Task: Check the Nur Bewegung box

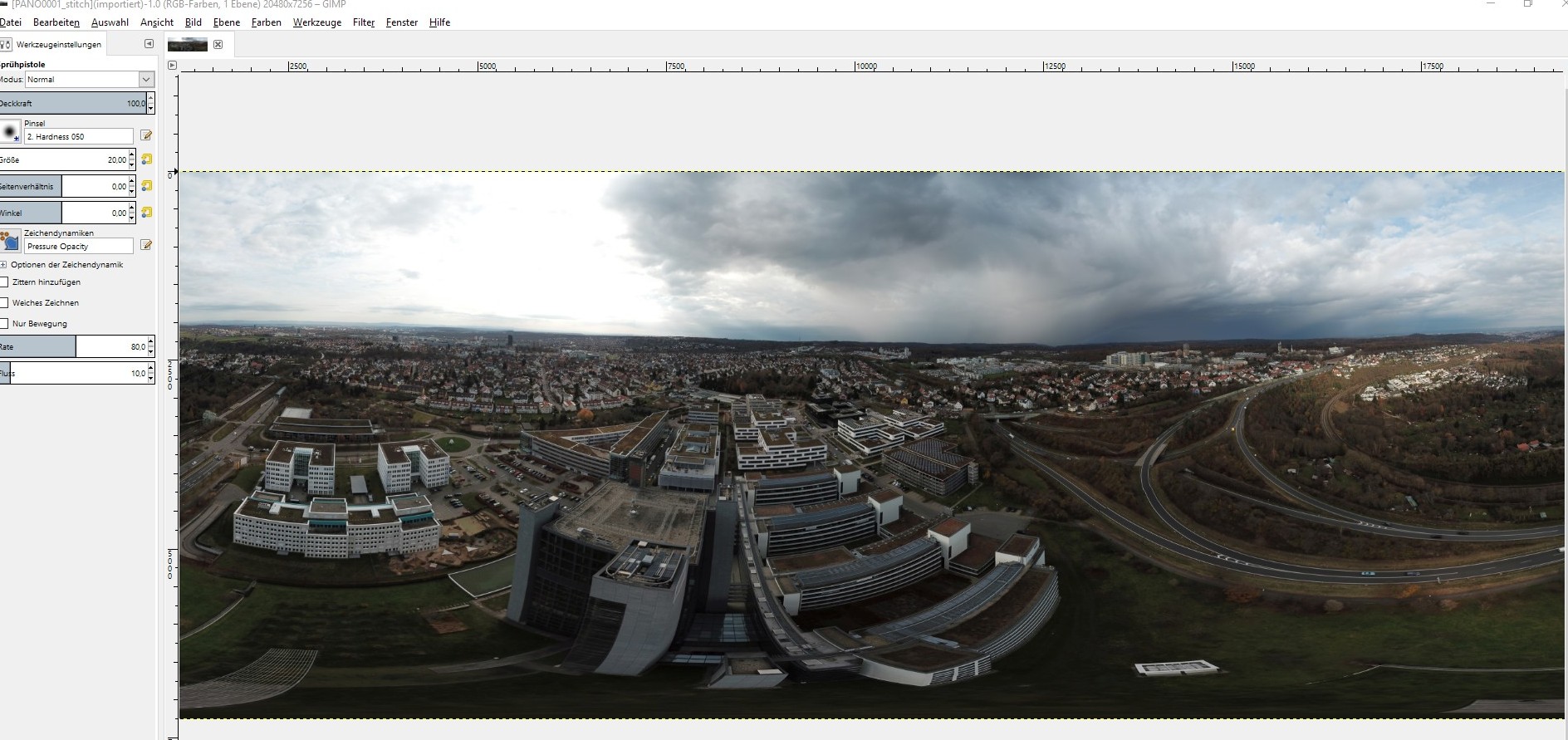Action: pyautogui.click(x=4, y=324)
